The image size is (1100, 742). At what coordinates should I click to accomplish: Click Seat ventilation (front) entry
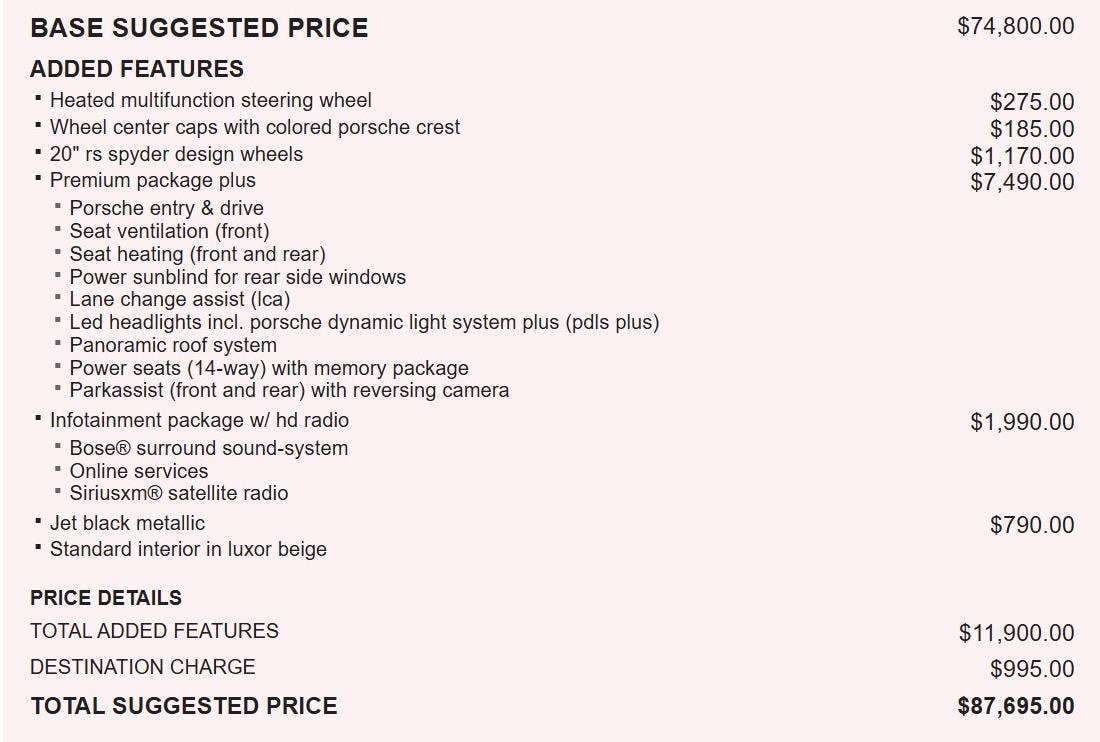click(x=169, y=231)
